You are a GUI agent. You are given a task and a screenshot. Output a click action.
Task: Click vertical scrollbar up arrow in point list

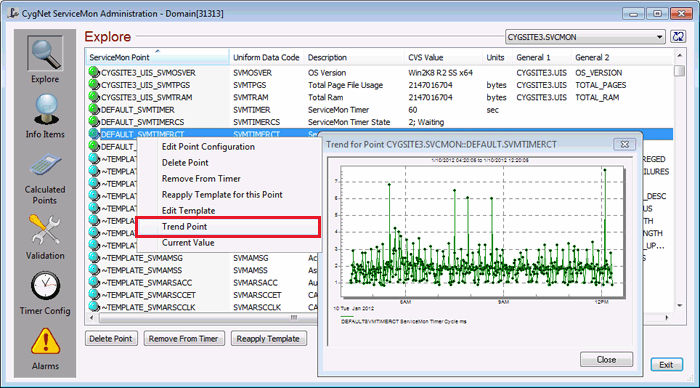(679, 55)
